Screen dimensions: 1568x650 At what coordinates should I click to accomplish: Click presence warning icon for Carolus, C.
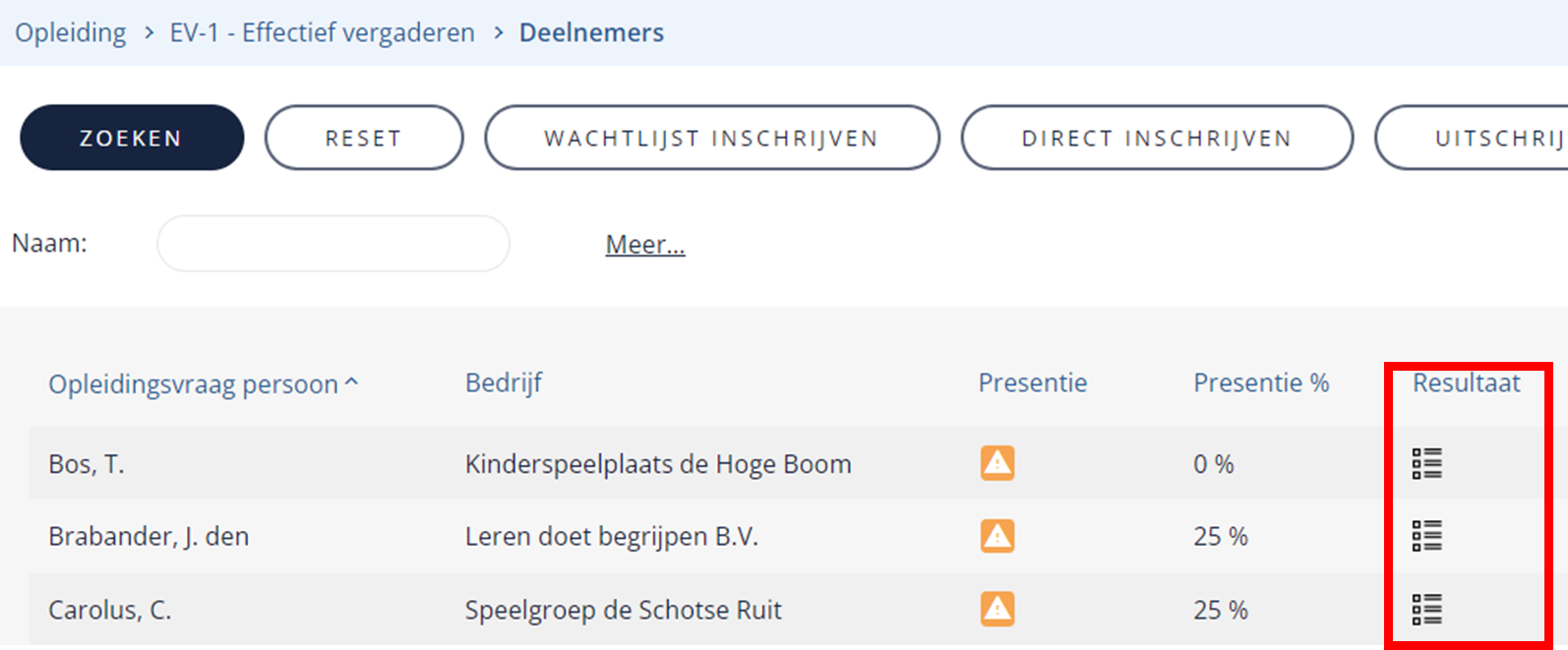[997, 610]
